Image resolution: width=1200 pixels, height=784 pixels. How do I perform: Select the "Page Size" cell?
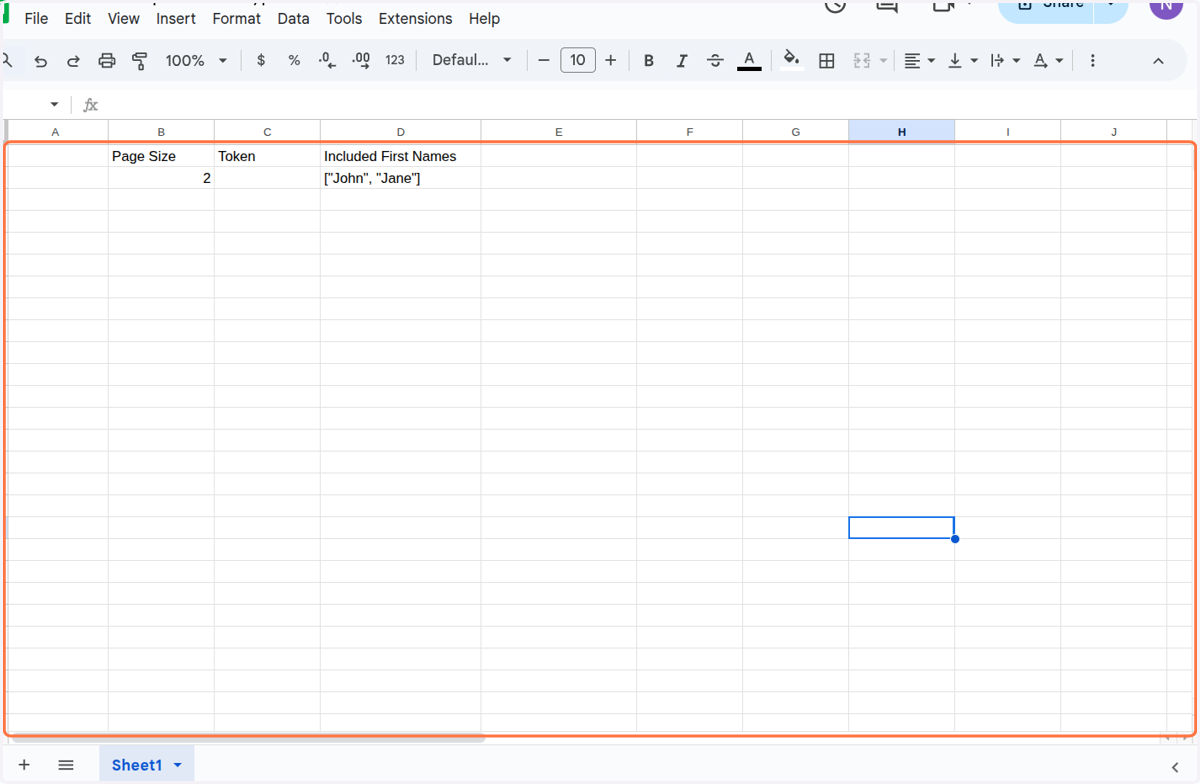pos(161,156)
